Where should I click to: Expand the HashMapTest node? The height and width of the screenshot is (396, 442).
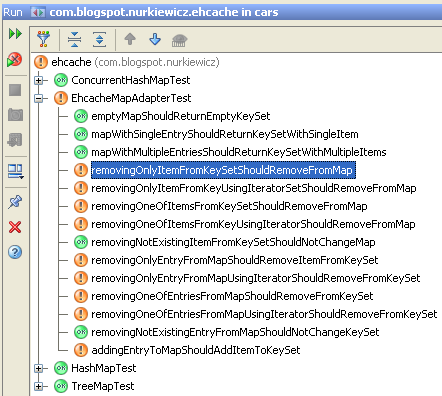39,368
